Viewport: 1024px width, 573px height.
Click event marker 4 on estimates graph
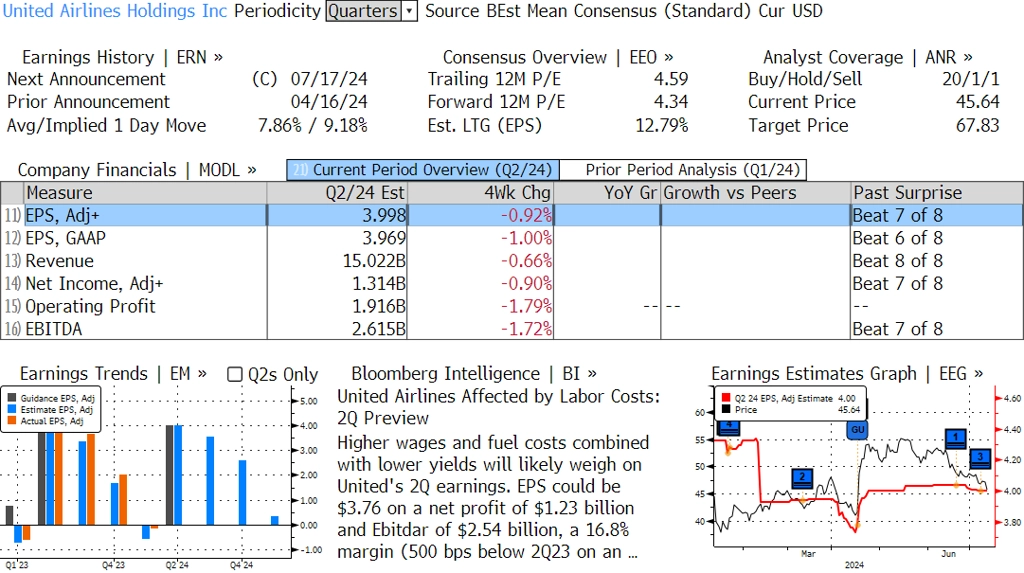pos(729,428)
